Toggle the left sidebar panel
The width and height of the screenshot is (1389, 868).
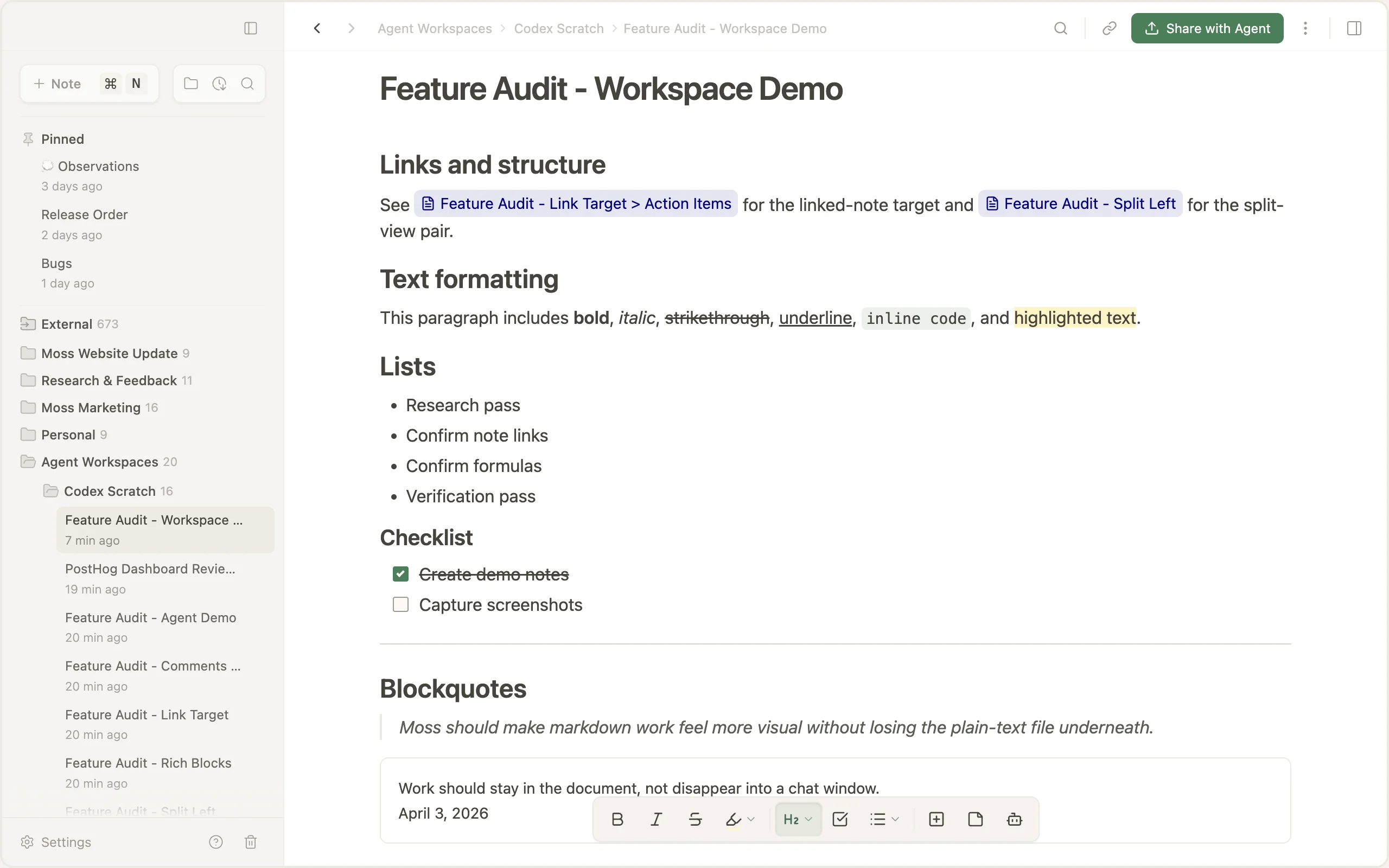[250, 28]
